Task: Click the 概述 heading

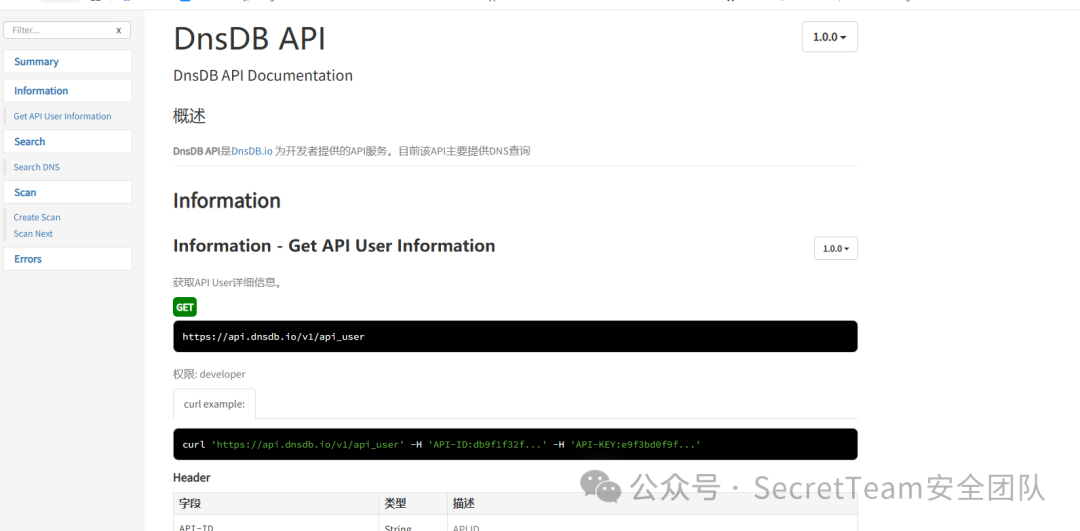Action: click(x=189, y=116)
